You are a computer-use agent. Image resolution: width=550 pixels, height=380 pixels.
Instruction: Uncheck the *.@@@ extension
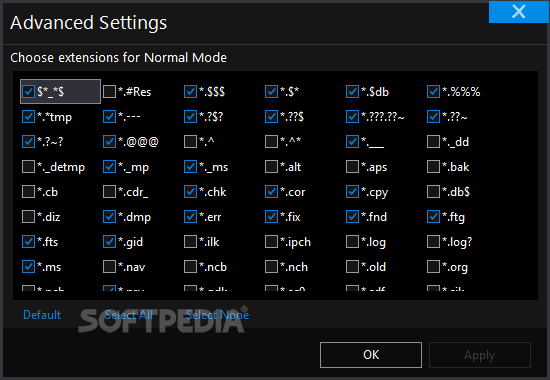tap(109, 142)
